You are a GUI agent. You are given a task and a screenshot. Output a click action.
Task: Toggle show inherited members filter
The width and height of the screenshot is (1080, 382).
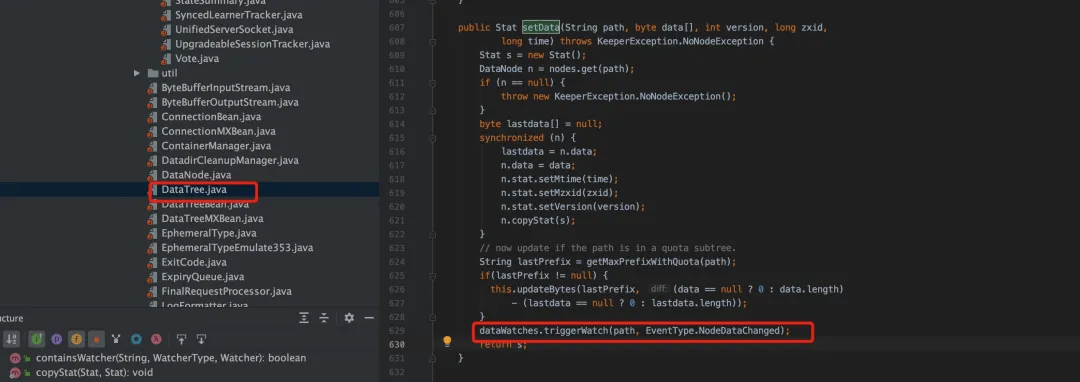pyautogui.click(x=36, y=339)
